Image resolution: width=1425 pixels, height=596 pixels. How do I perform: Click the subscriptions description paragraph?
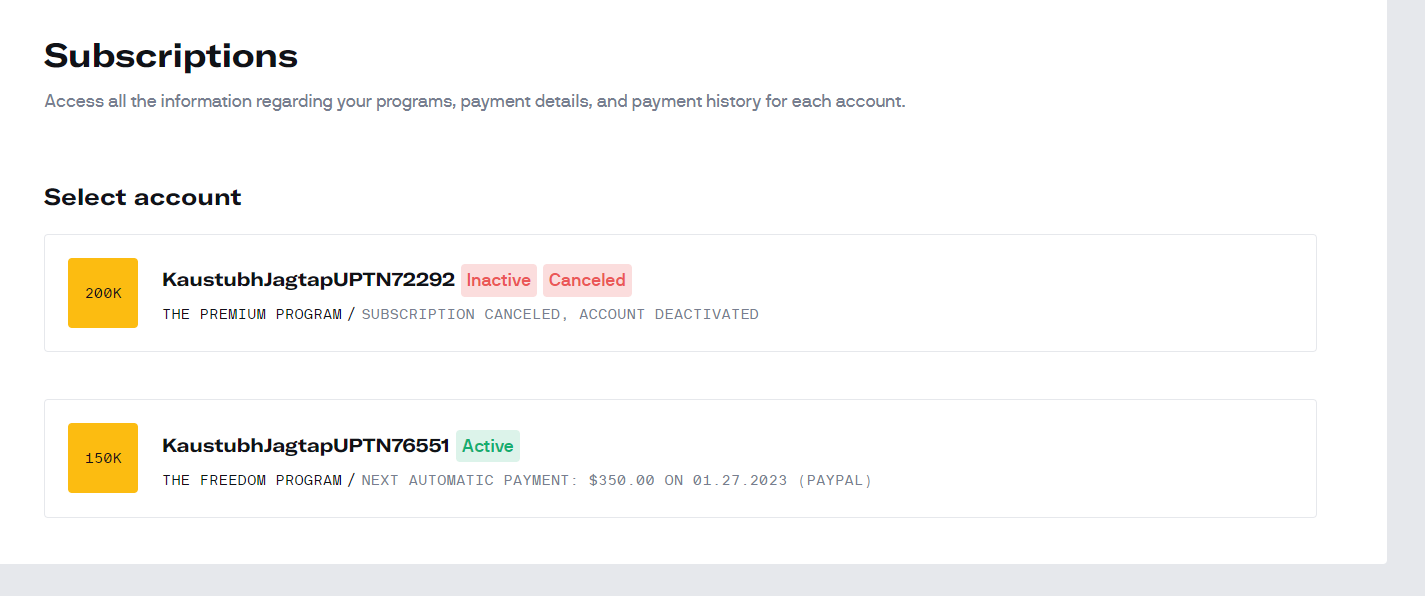[x=474, y=102]
